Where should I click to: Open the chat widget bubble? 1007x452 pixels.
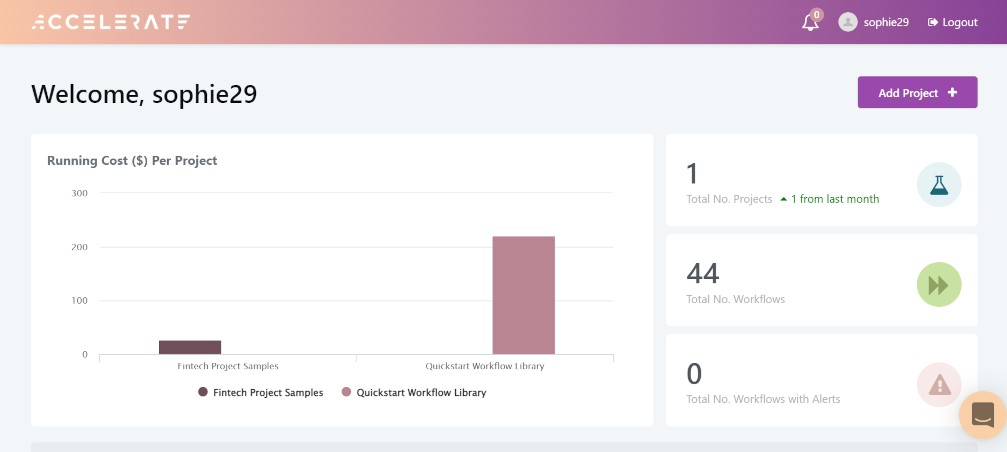[982, 414]
